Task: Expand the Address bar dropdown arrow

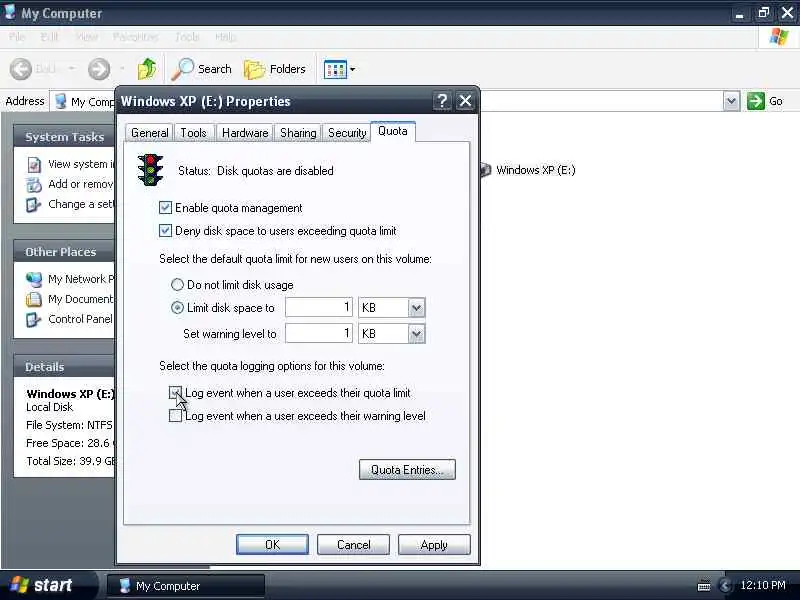Action: click(x=731, y=101)
